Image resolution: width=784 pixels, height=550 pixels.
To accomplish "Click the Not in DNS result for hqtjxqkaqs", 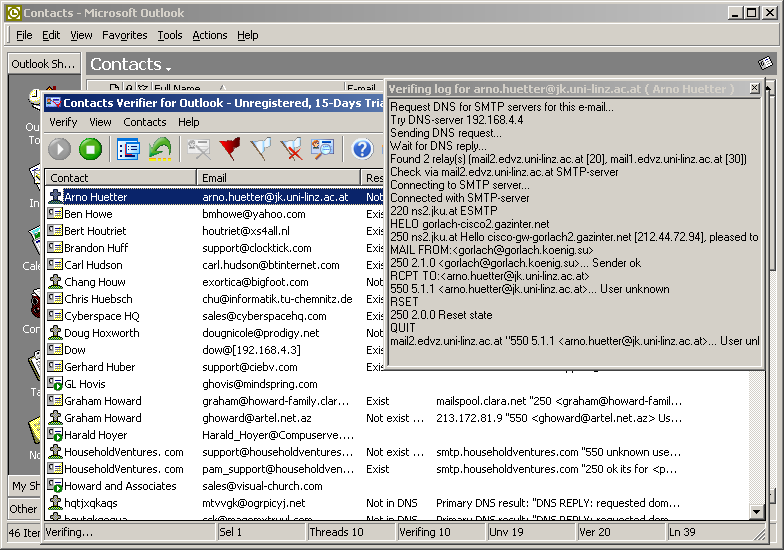I will (392, 503).
